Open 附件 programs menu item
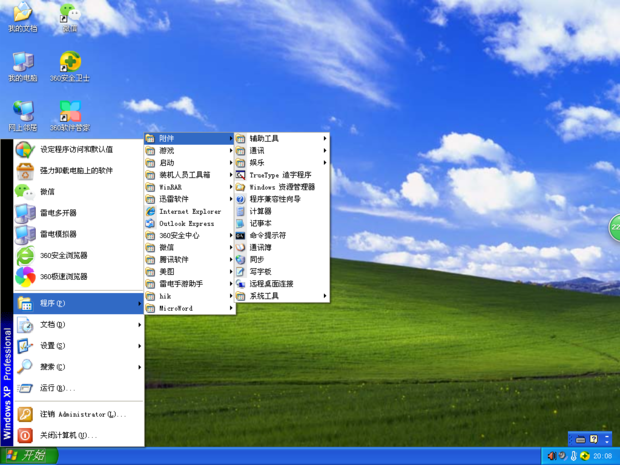Image resolution: width=620 pixels, height=465 pixels. point(190,138)
